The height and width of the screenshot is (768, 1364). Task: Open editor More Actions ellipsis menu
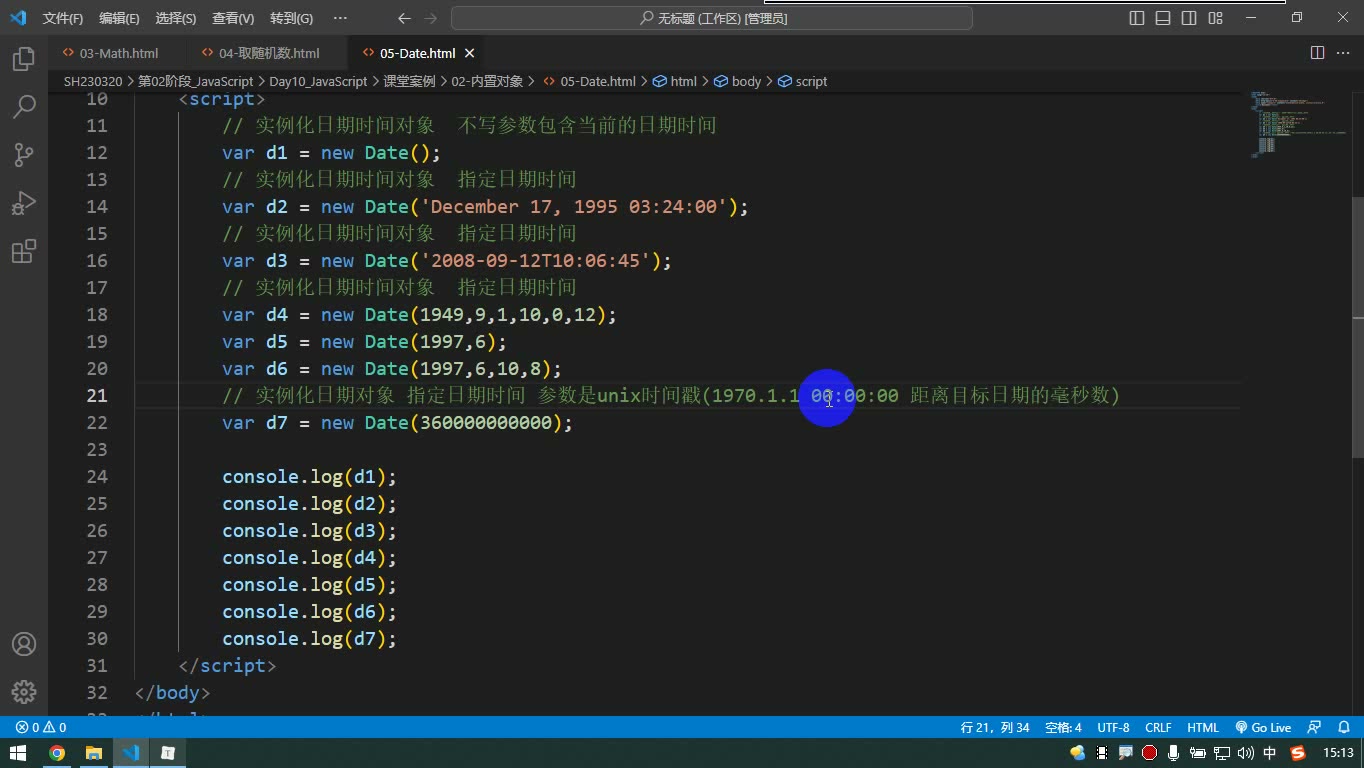(x=1343, y=53)
